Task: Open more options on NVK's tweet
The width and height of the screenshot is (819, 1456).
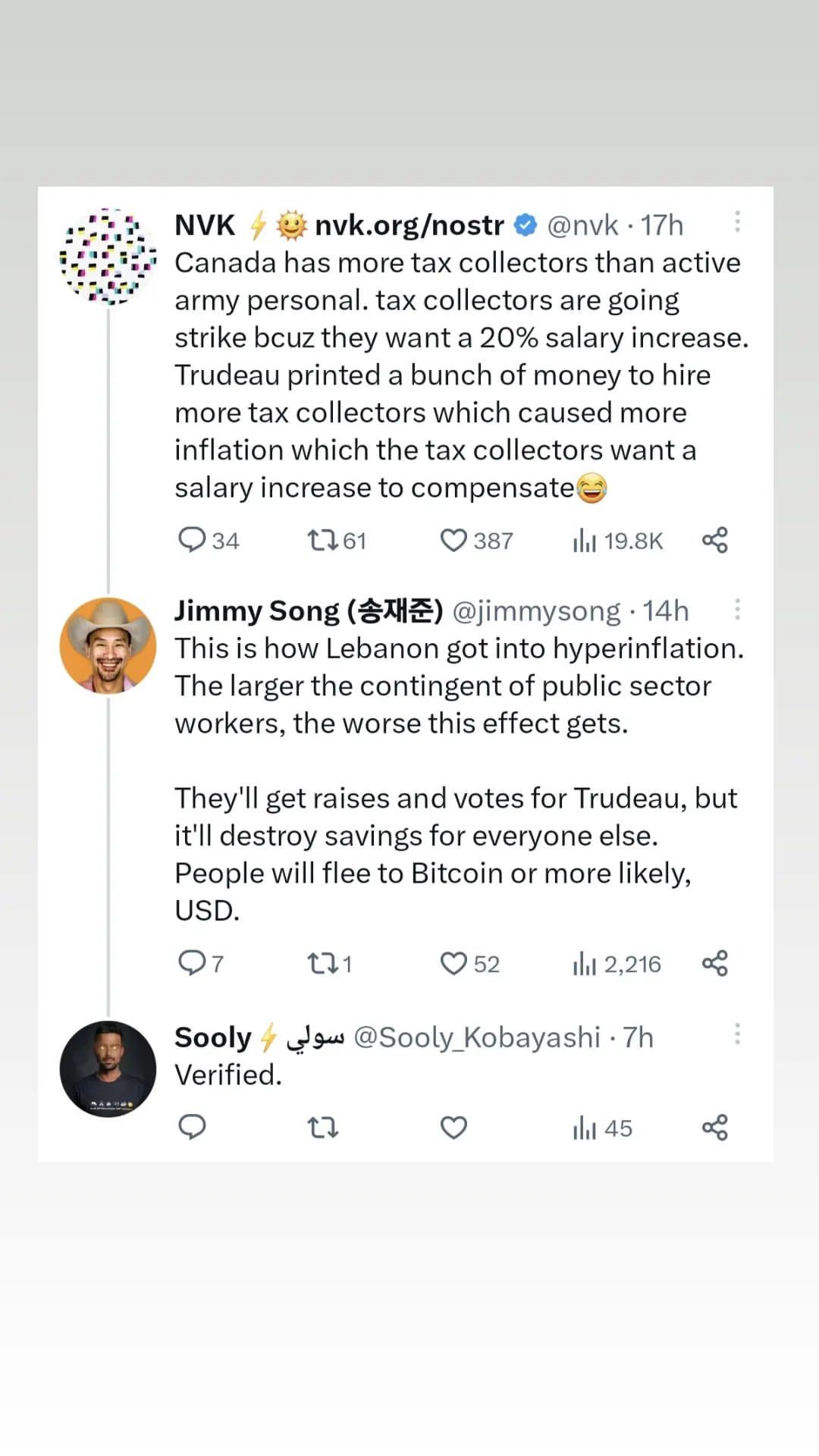Action: tap(737, 222)
